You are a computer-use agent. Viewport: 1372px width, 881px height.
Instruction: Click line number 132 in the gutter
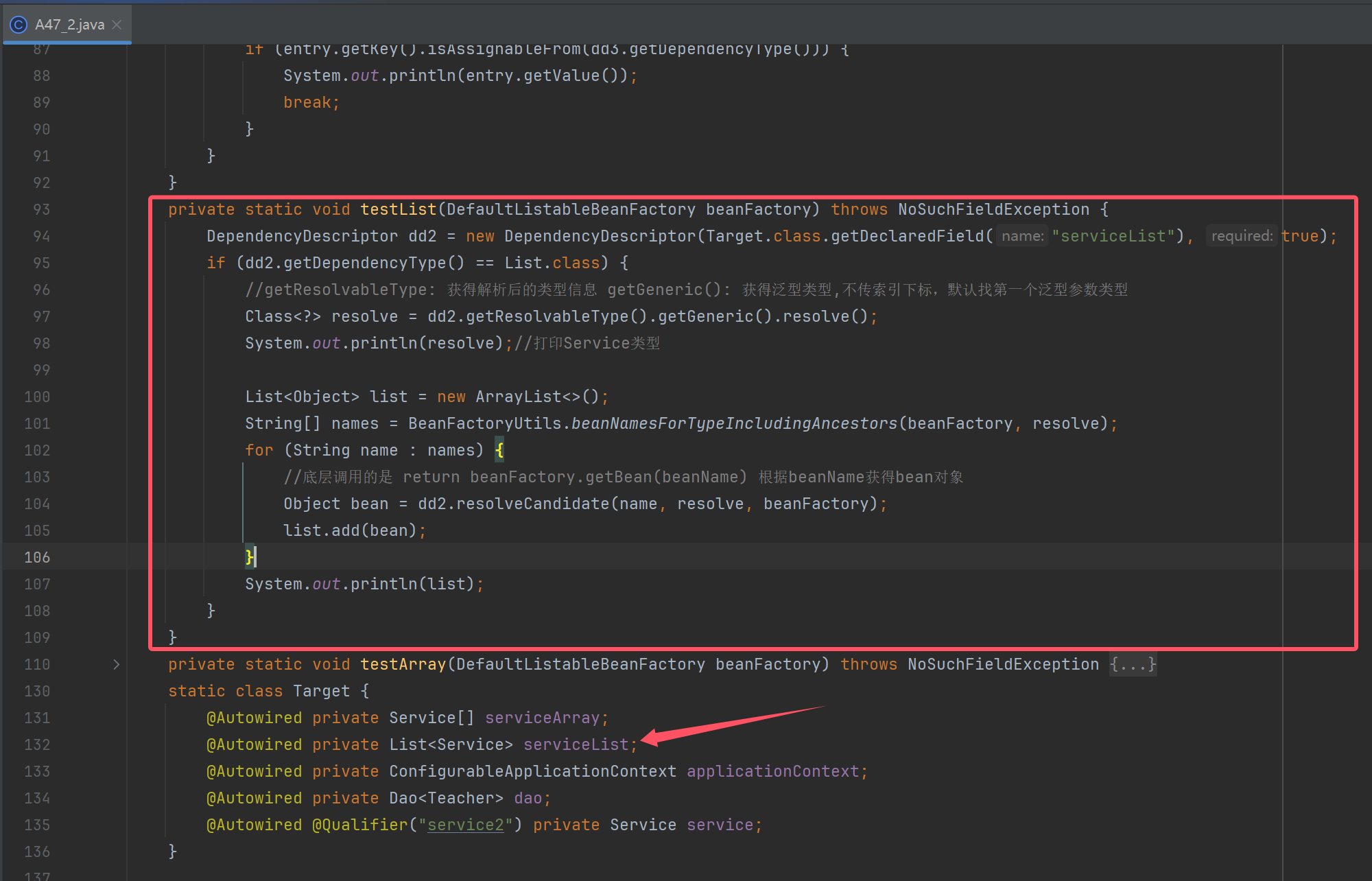click(x=37, y=744)
